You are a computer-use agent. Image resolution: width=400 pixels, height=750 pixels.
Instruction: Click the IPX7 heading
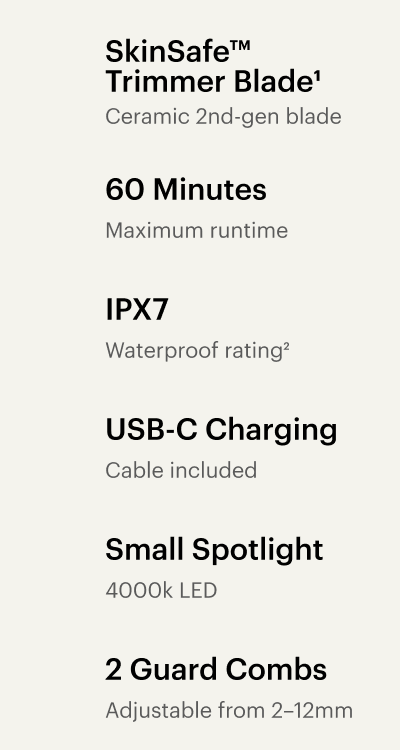pyautogui.click(x=136, y=309)
